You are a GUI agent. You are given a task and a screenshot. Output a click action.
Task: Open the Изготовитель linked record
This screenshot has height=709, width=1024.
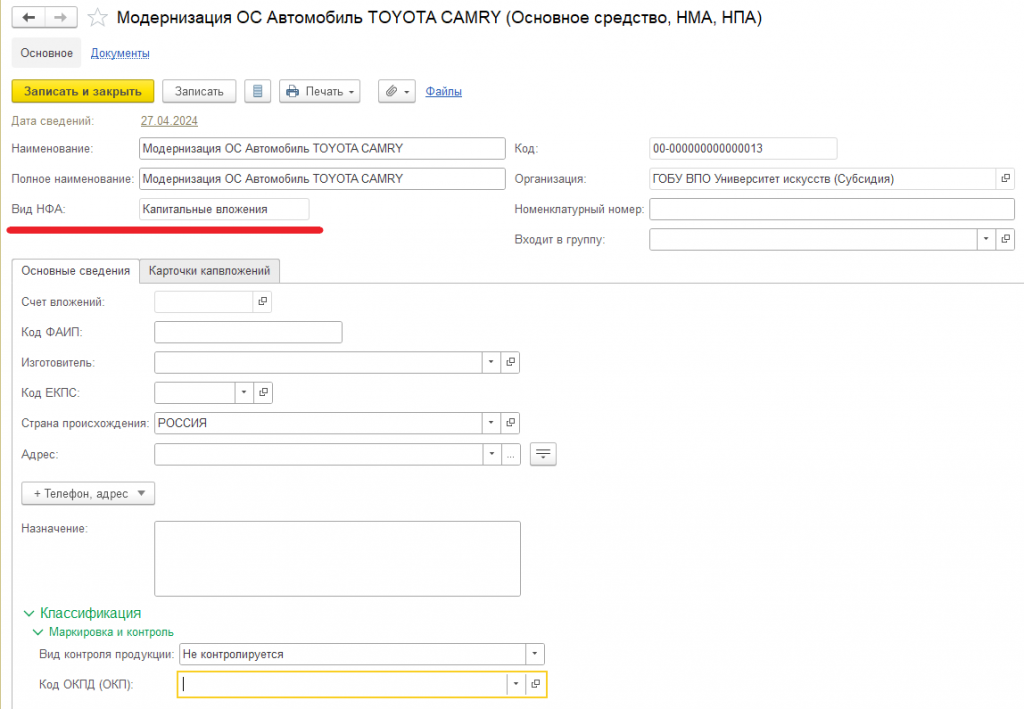tap(511, 362)
